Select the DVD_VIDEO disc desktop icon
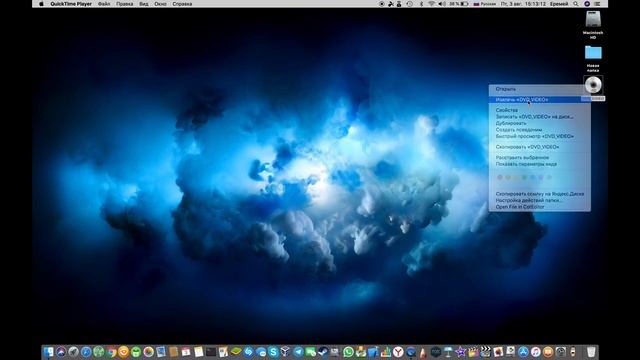 coord(593,85)
